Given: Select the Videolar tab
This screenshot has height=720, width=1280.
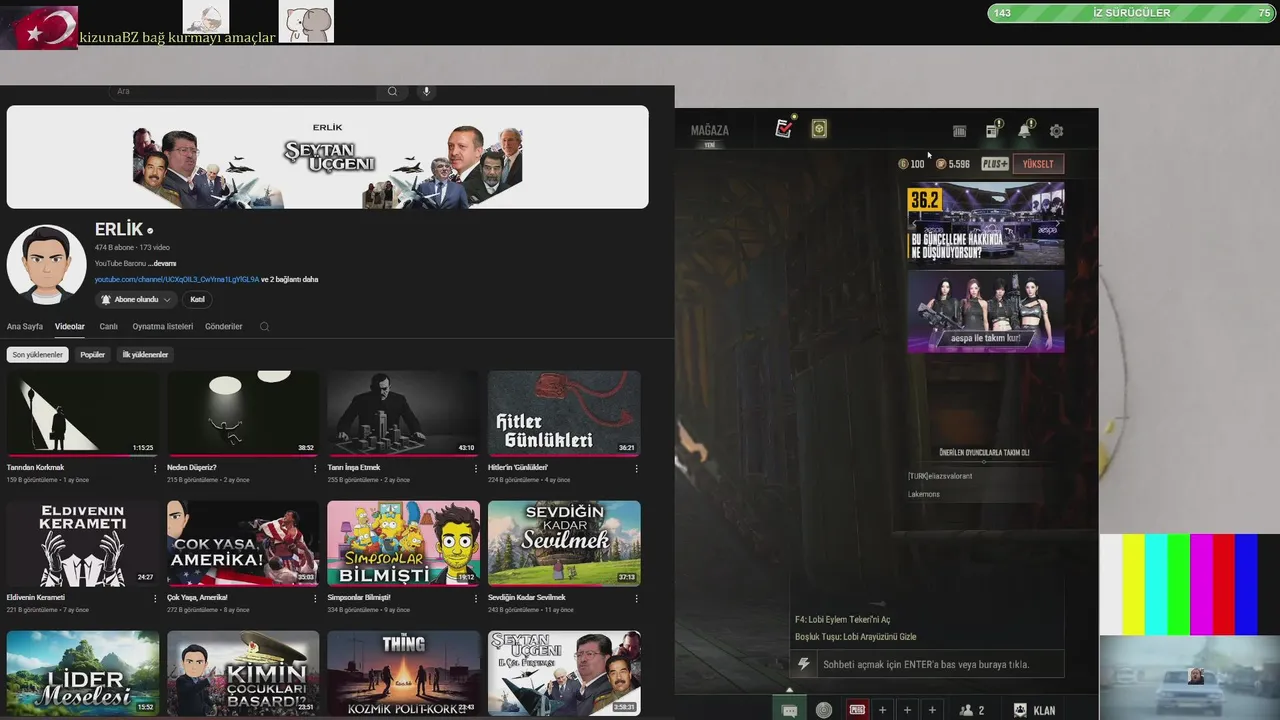Looking at the screenshot, I should coord(70,326).
